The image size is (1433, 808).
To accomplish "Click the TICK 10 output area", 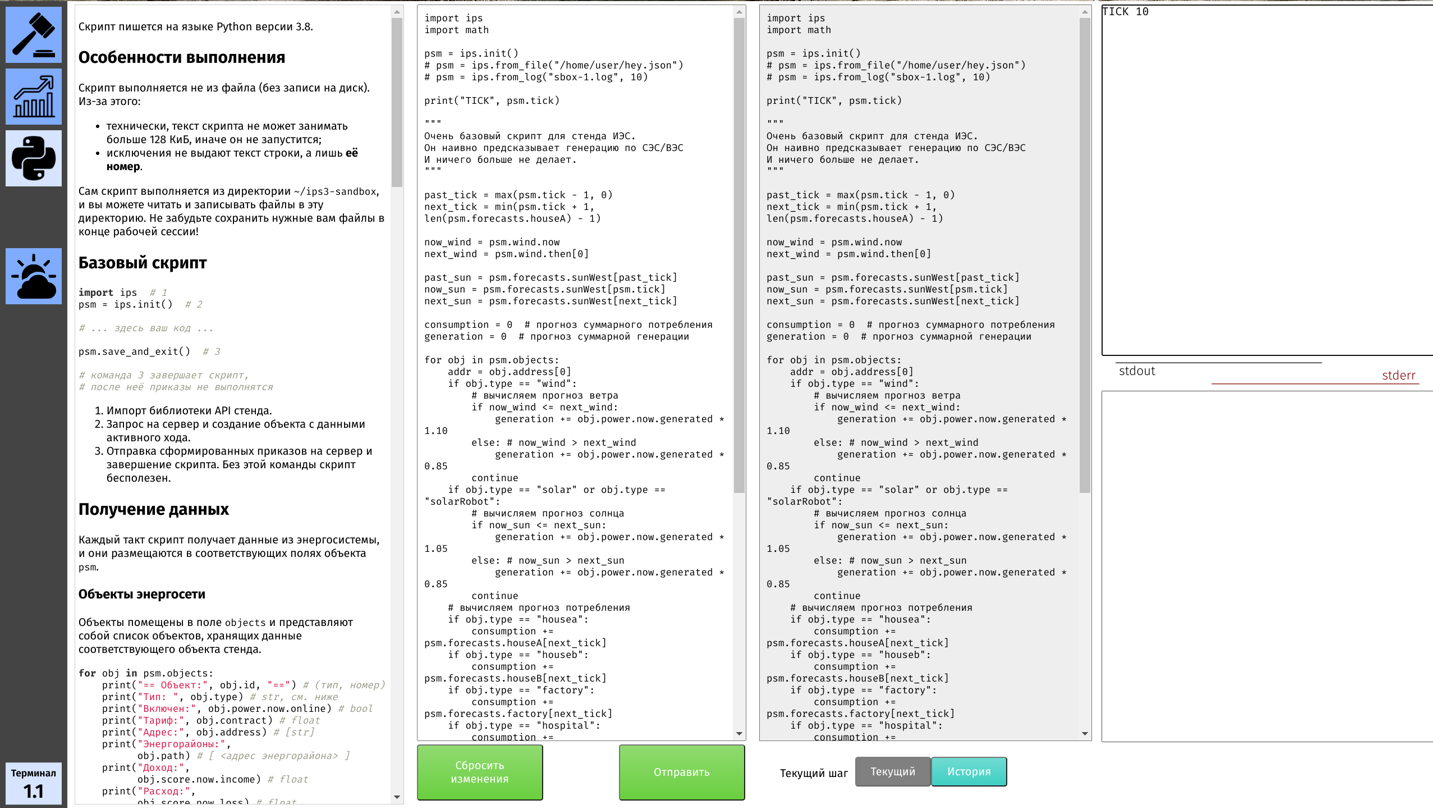I will (x=1266, y=180).
